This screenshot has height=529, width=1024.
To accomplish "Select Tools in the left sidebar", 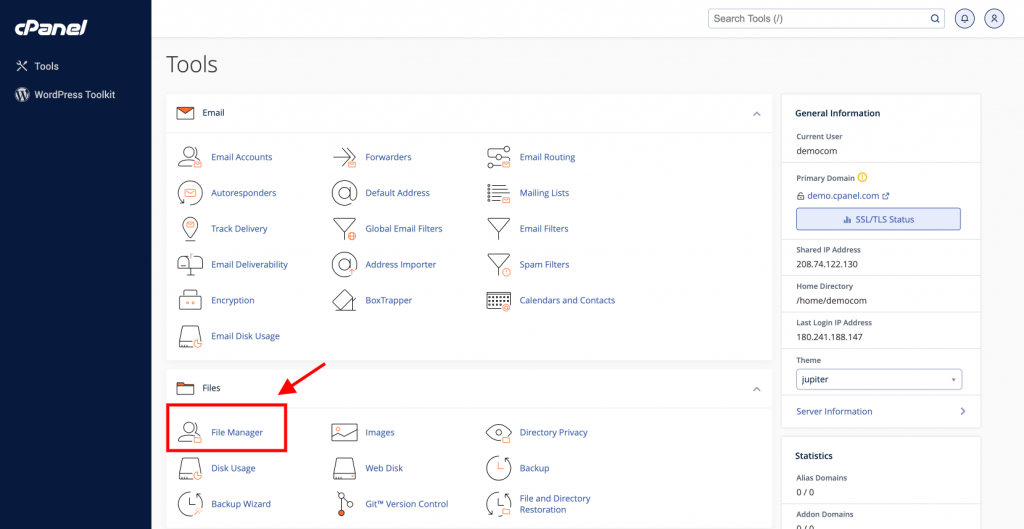I will 46,66.
